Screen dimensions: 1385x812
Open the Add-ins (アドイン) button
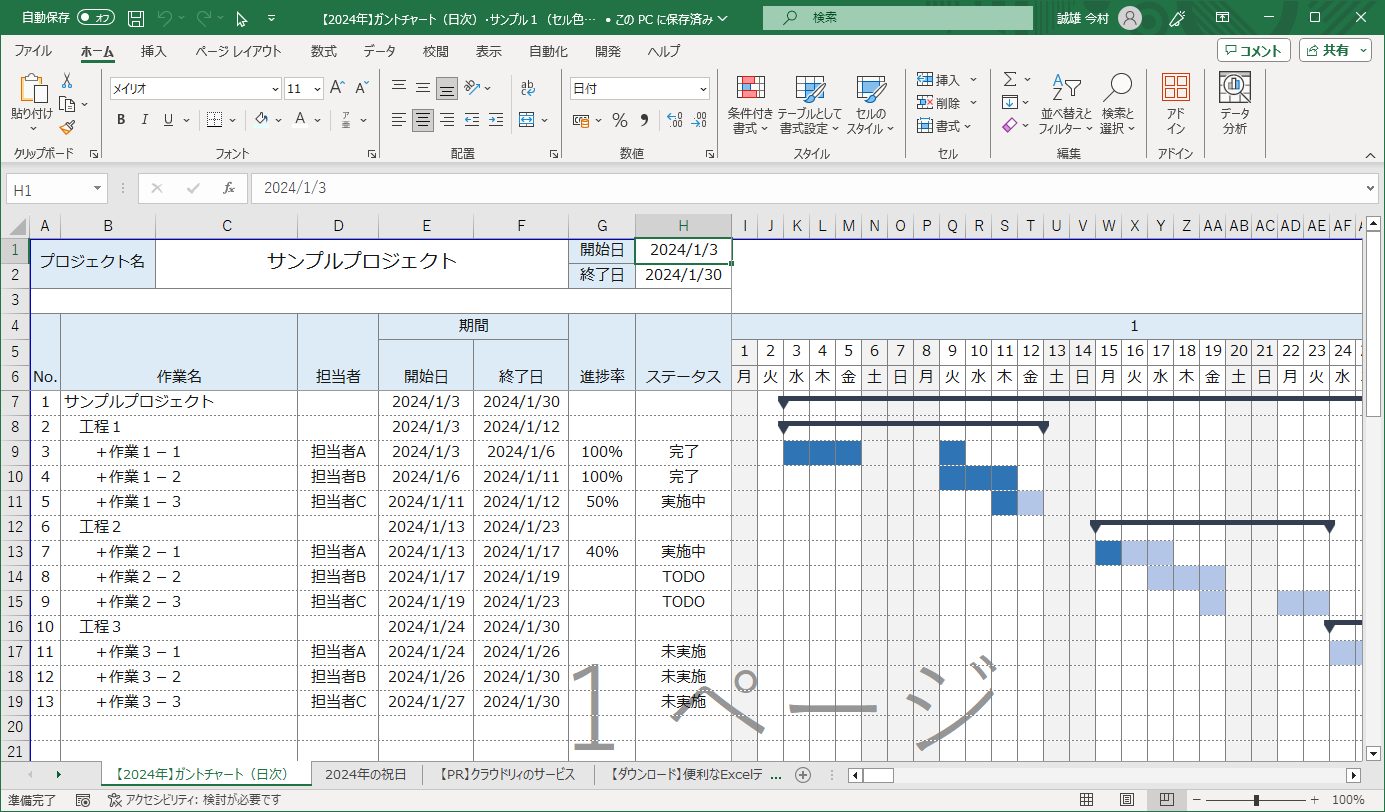click(x=1176, y=106)
